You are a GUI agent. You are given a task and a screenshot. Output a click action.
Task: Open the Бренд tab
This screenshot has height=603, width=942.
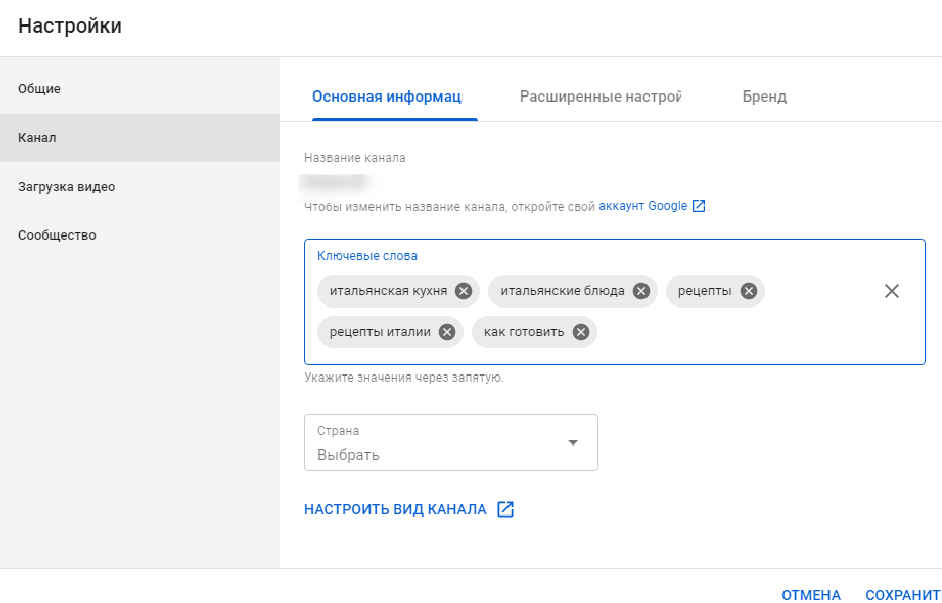tap(764, 97)
